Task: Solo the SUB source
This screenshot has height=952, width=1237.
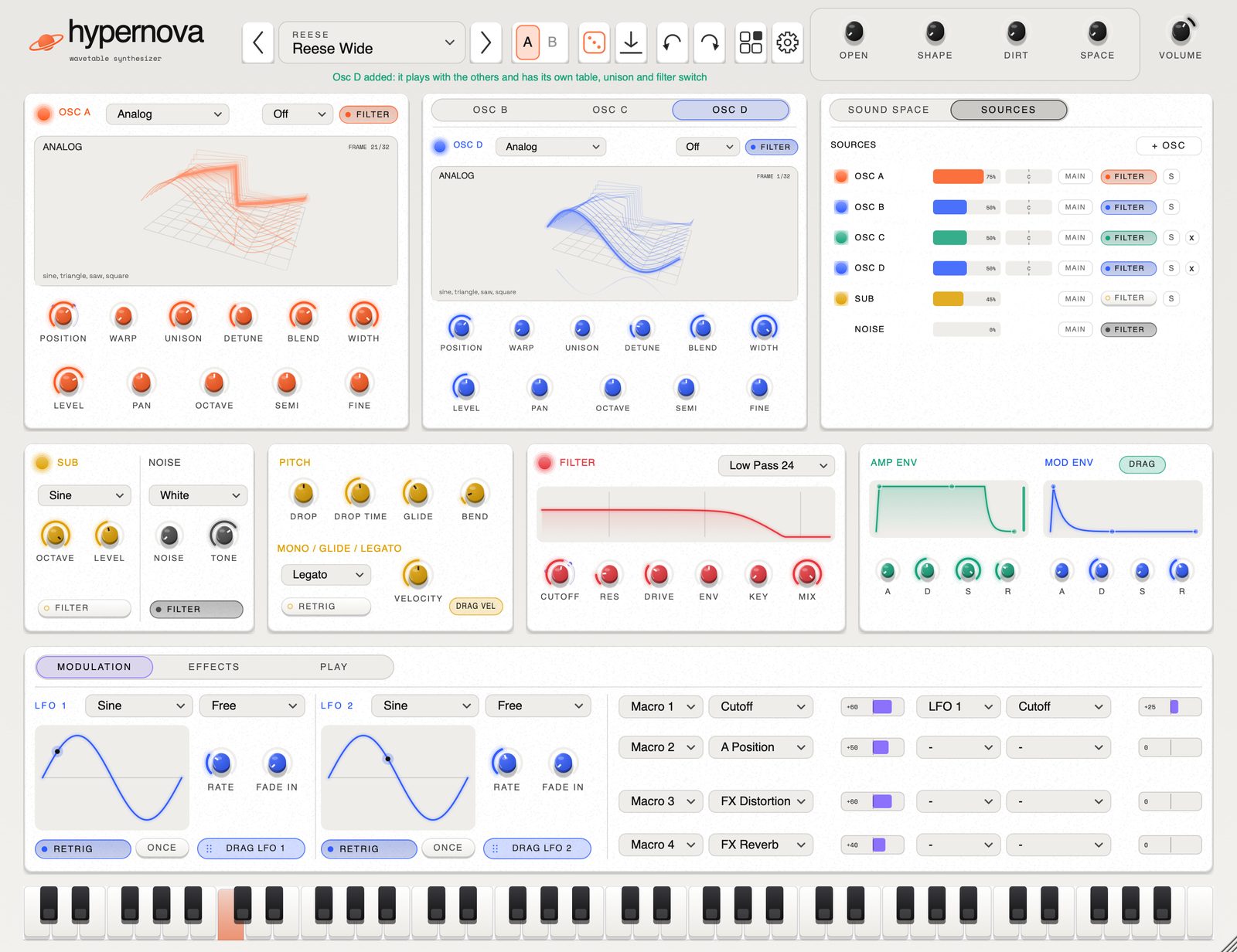Action: point(1171,298)
